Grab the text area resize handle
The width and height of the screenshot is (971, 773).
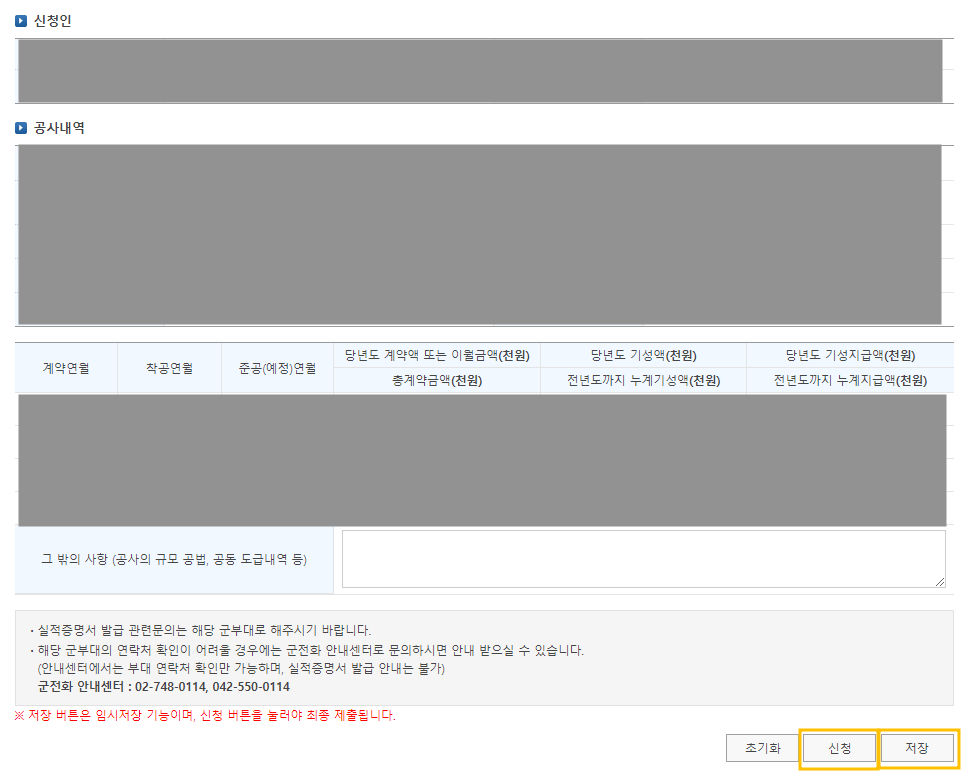click(x=940, y=582)
